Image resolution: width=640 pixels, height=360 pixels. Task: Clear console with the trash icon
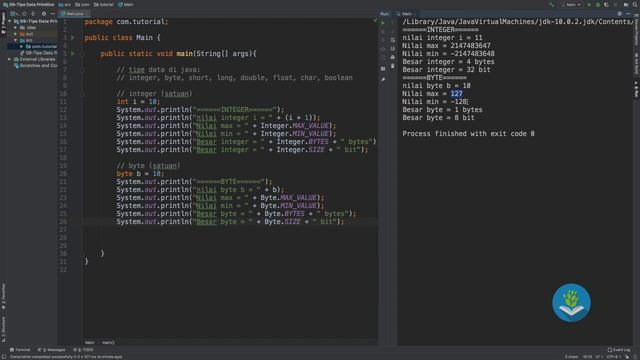(x=393, y=66)
